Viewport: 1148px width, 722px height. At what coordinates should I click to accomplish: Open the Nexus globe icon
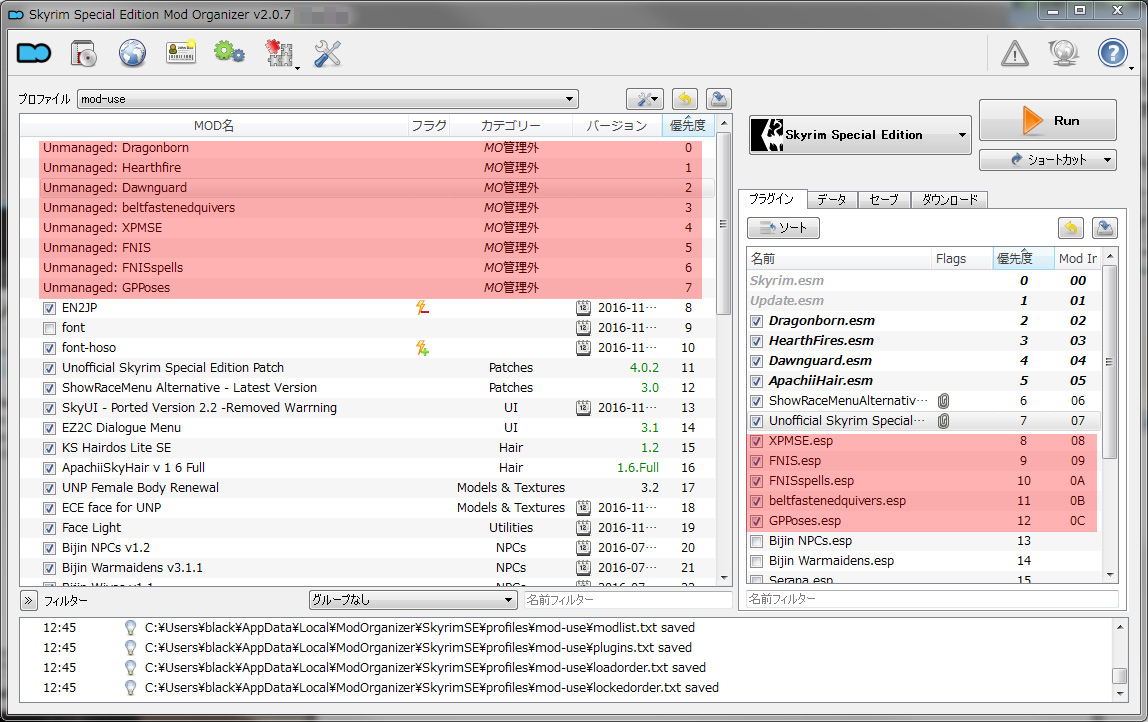click(133, 53)
